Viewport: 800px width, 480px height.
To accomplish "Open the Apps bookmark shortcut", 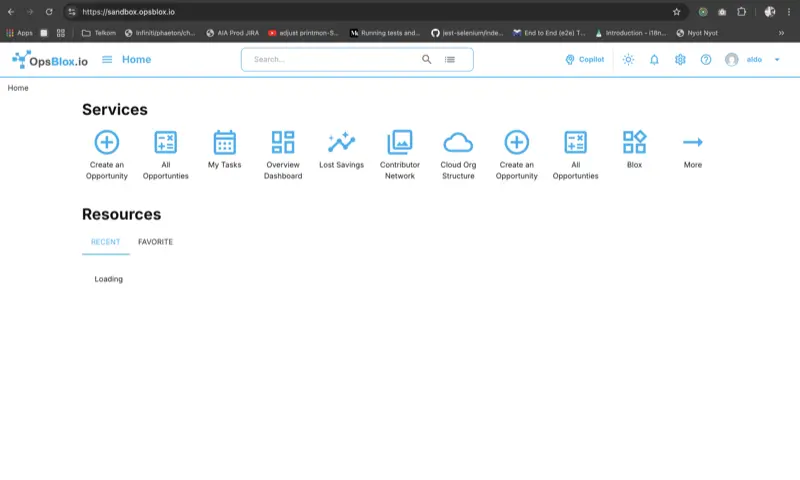I will coord(19,33).
